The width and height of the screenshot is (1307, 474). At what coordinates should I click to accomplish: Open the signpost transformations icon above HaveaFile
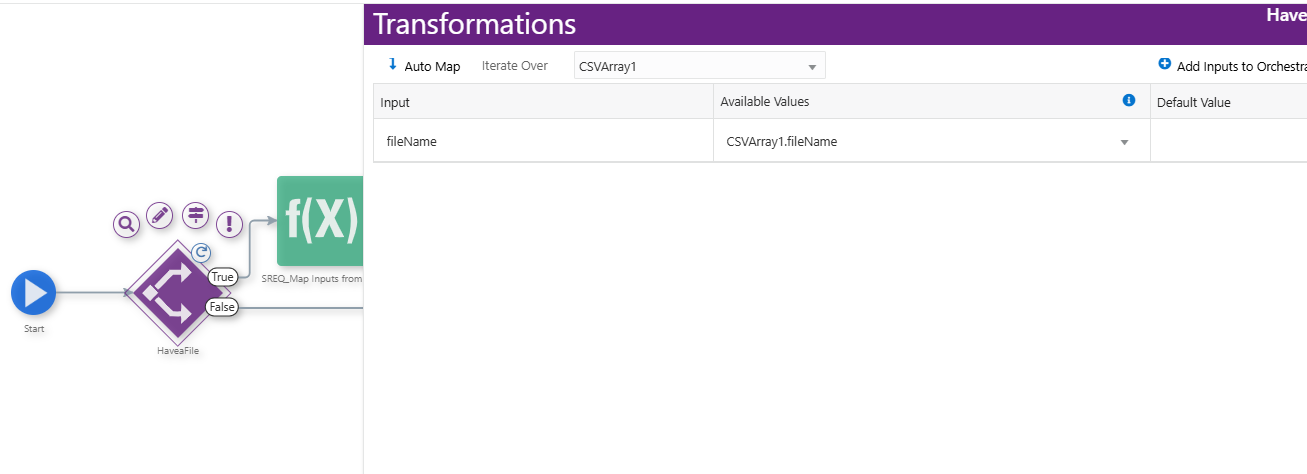195,214
